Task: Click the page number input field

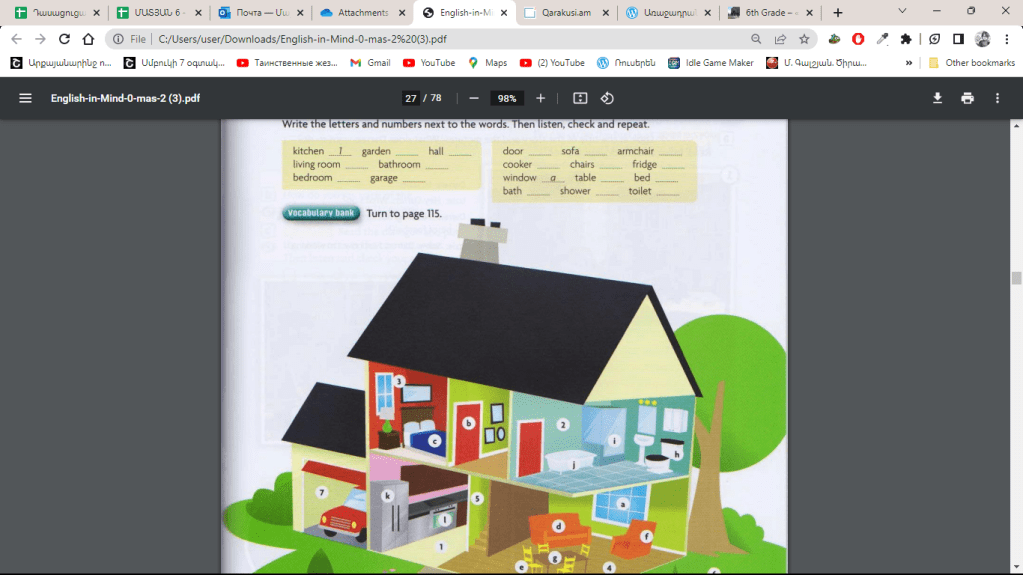Action: (x=411, y=98)
